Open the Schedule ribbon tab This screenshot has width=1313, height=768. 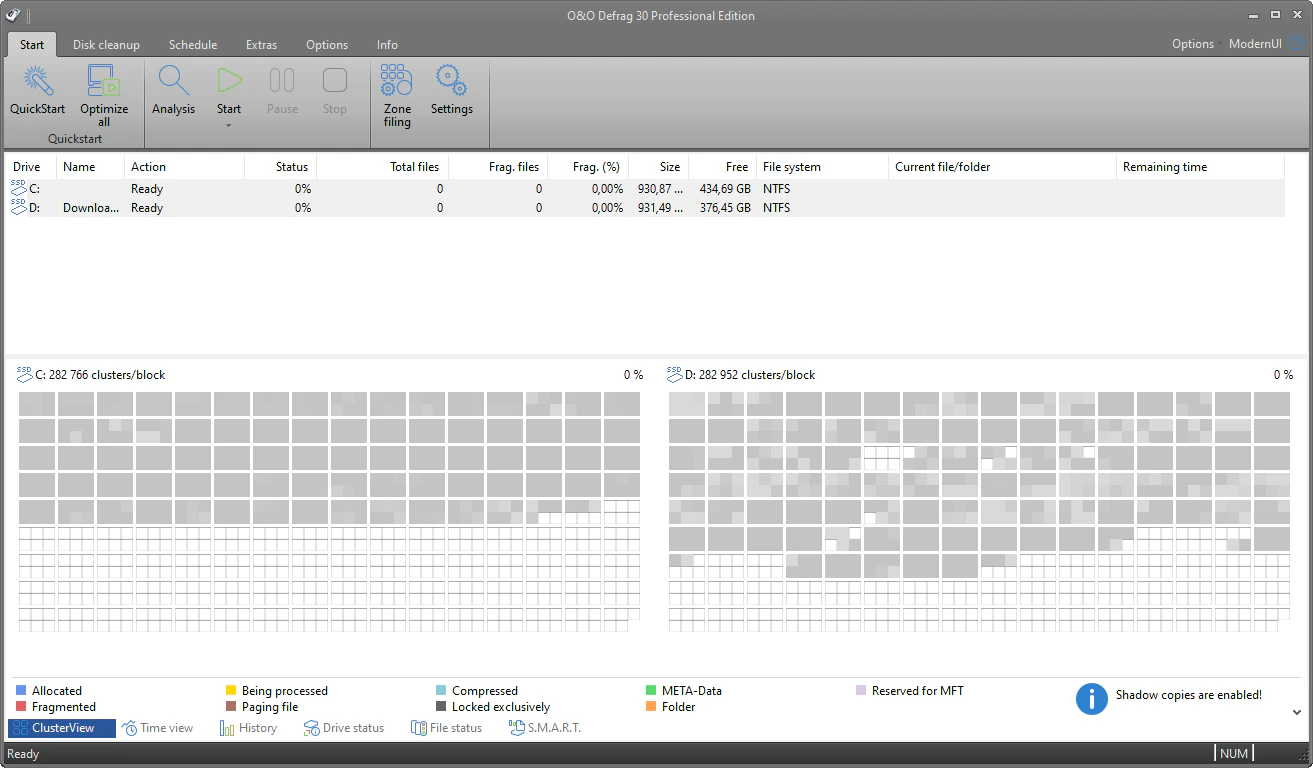[x=193, y=45]
